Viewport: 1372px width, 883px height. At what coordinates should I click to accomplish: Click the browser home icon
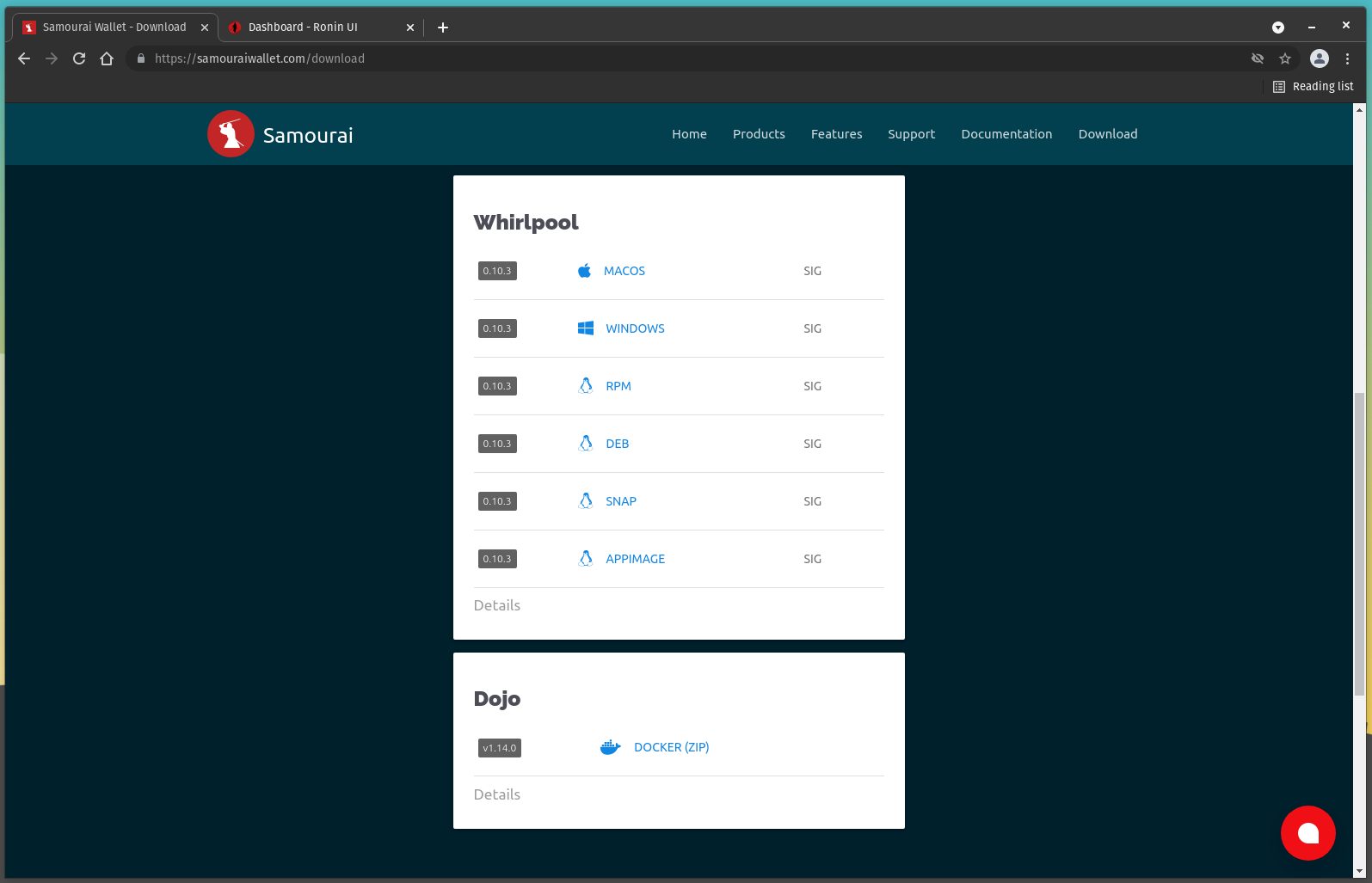107,58
